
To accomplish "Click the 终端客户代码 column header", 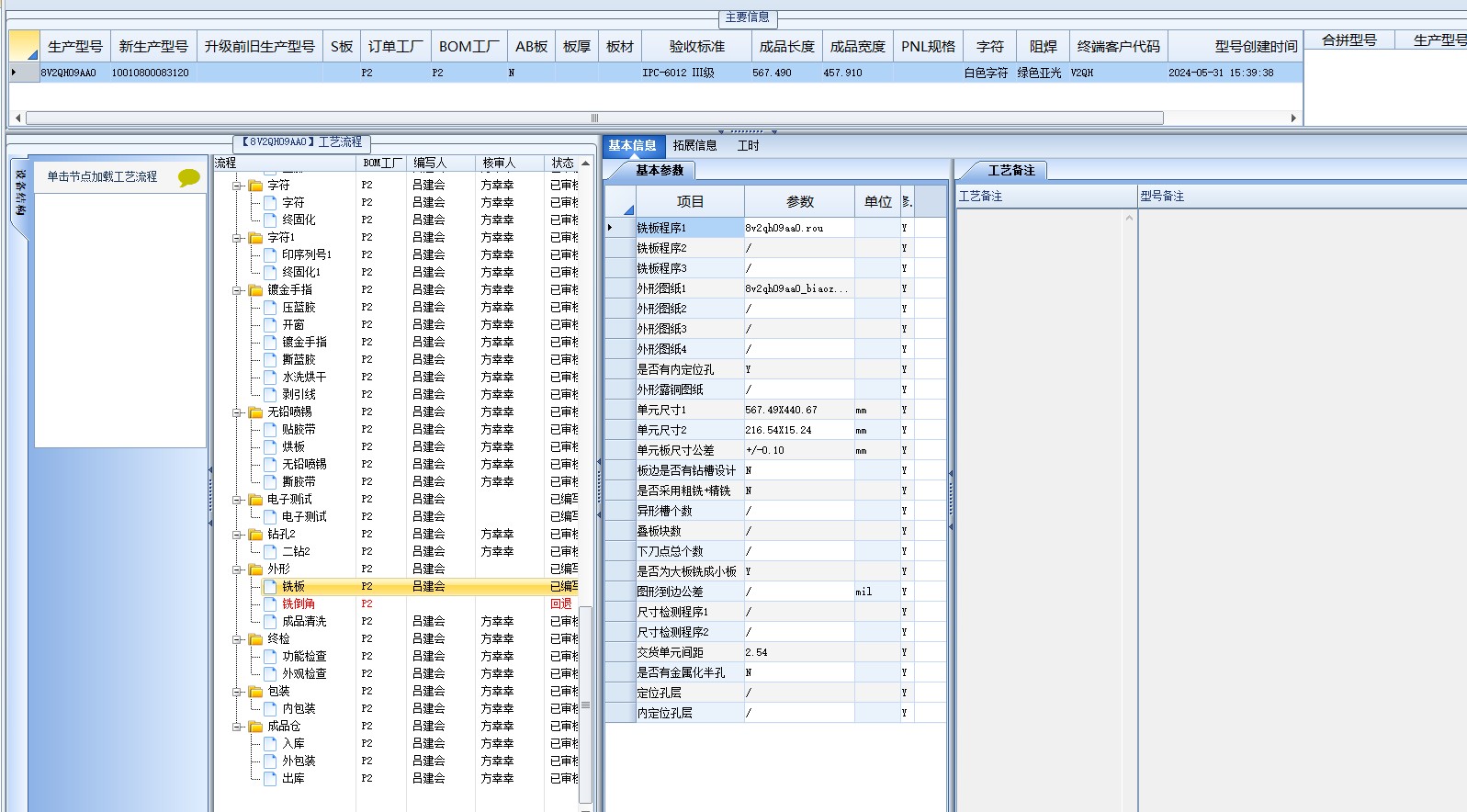I will click(x=1118, y=46).
